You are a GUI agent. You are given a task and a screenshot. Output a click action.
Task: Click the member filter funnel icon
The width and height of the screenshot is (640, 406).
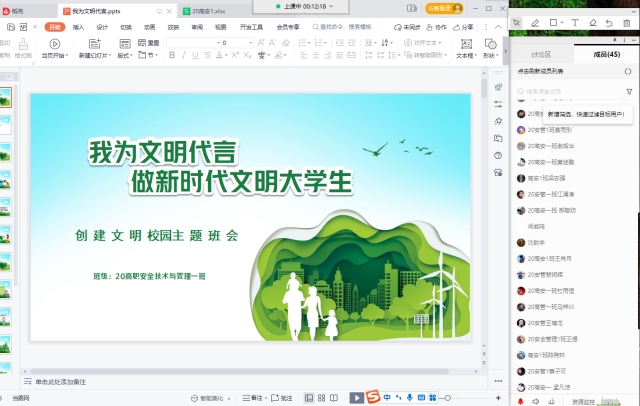629,92
